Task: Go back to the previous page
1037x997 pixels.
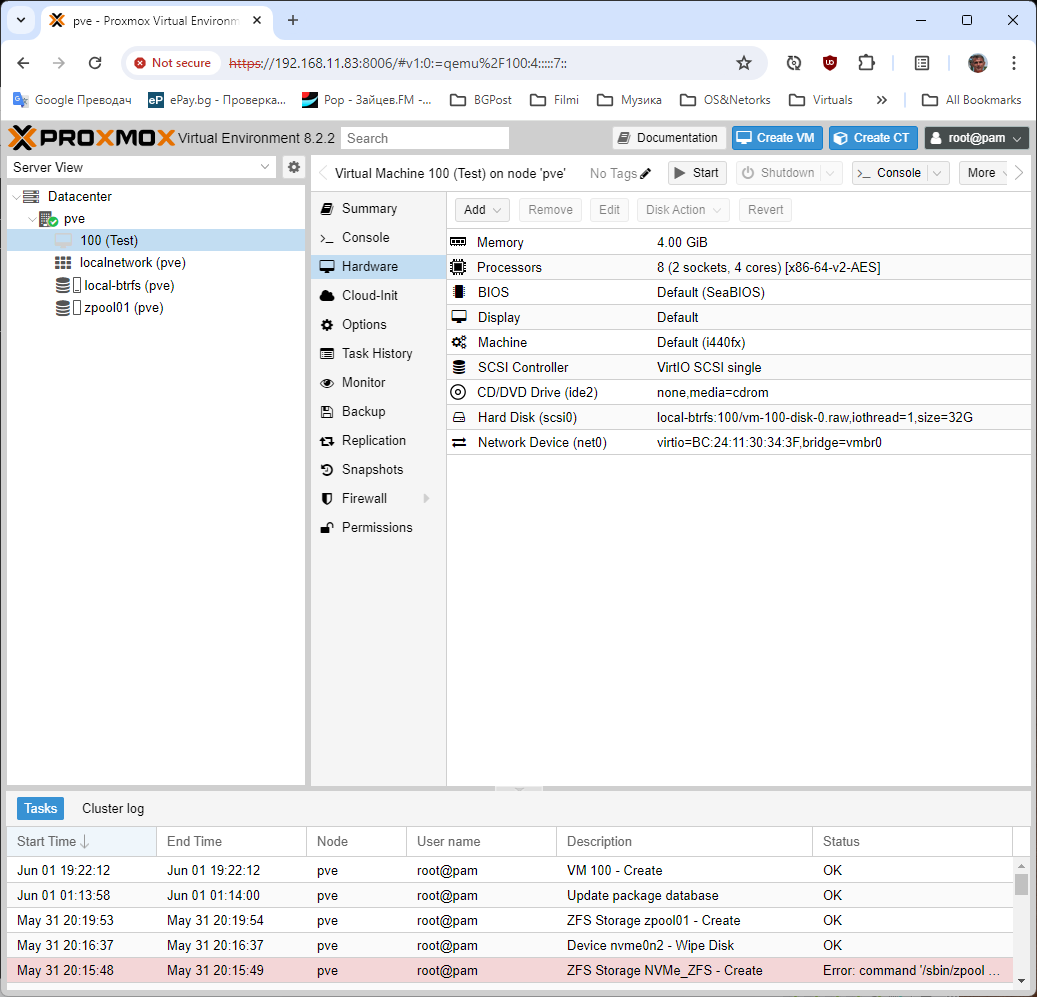Action: [x=23, y=63]
